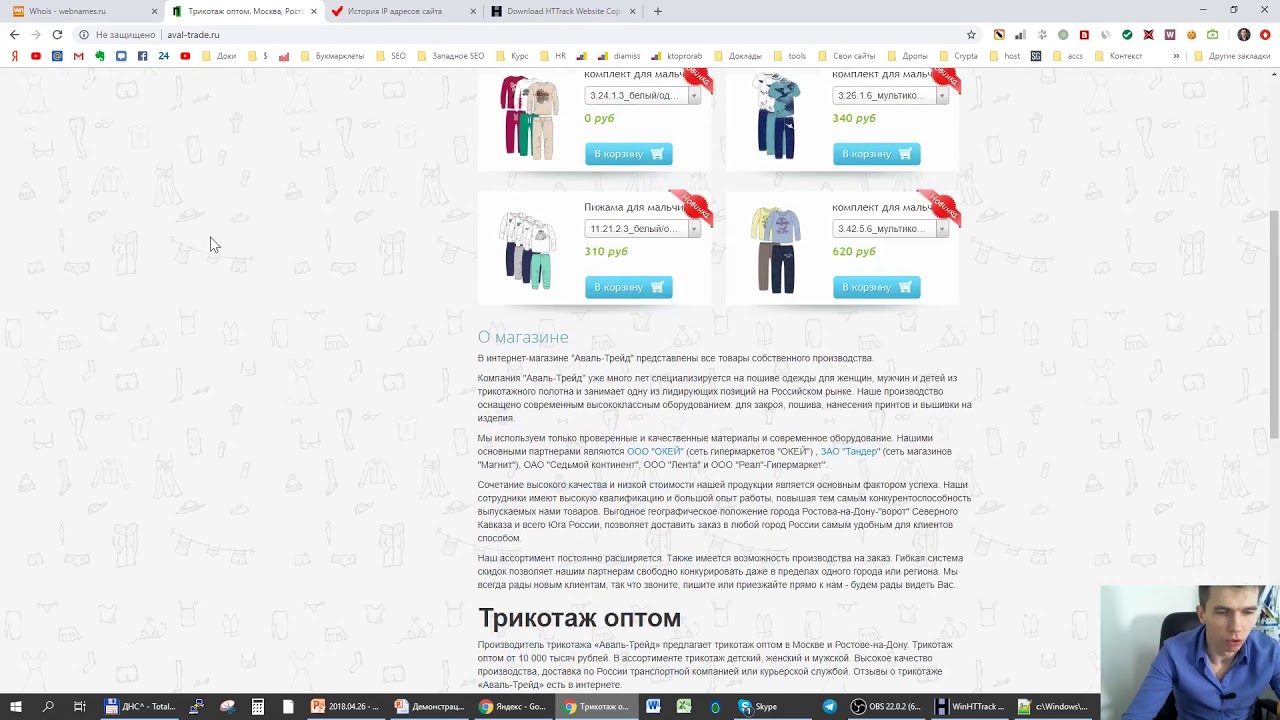Screen dimensions: 1280x720
Task: Open the Yandex bookmark icon
Action: [x=14, y=56]
